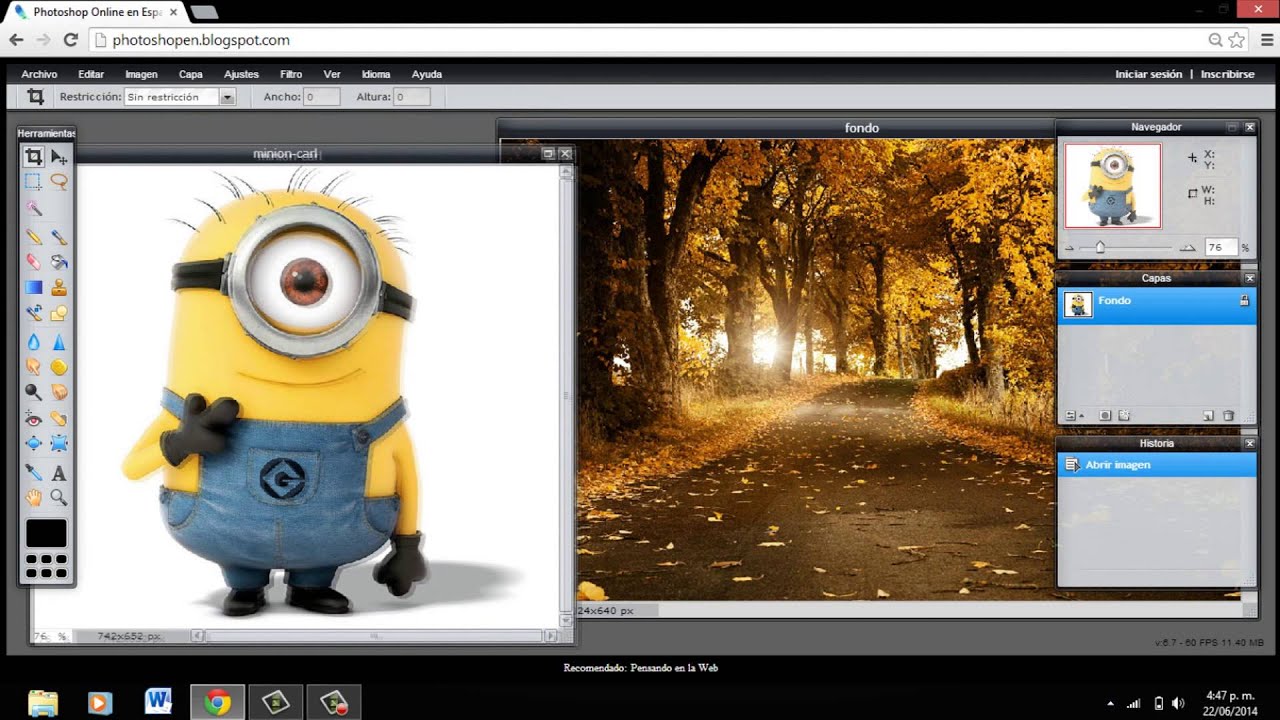Select the Smudge finger tool
The width and height of the screenshot is (1280, 720).
coord(33,367)
